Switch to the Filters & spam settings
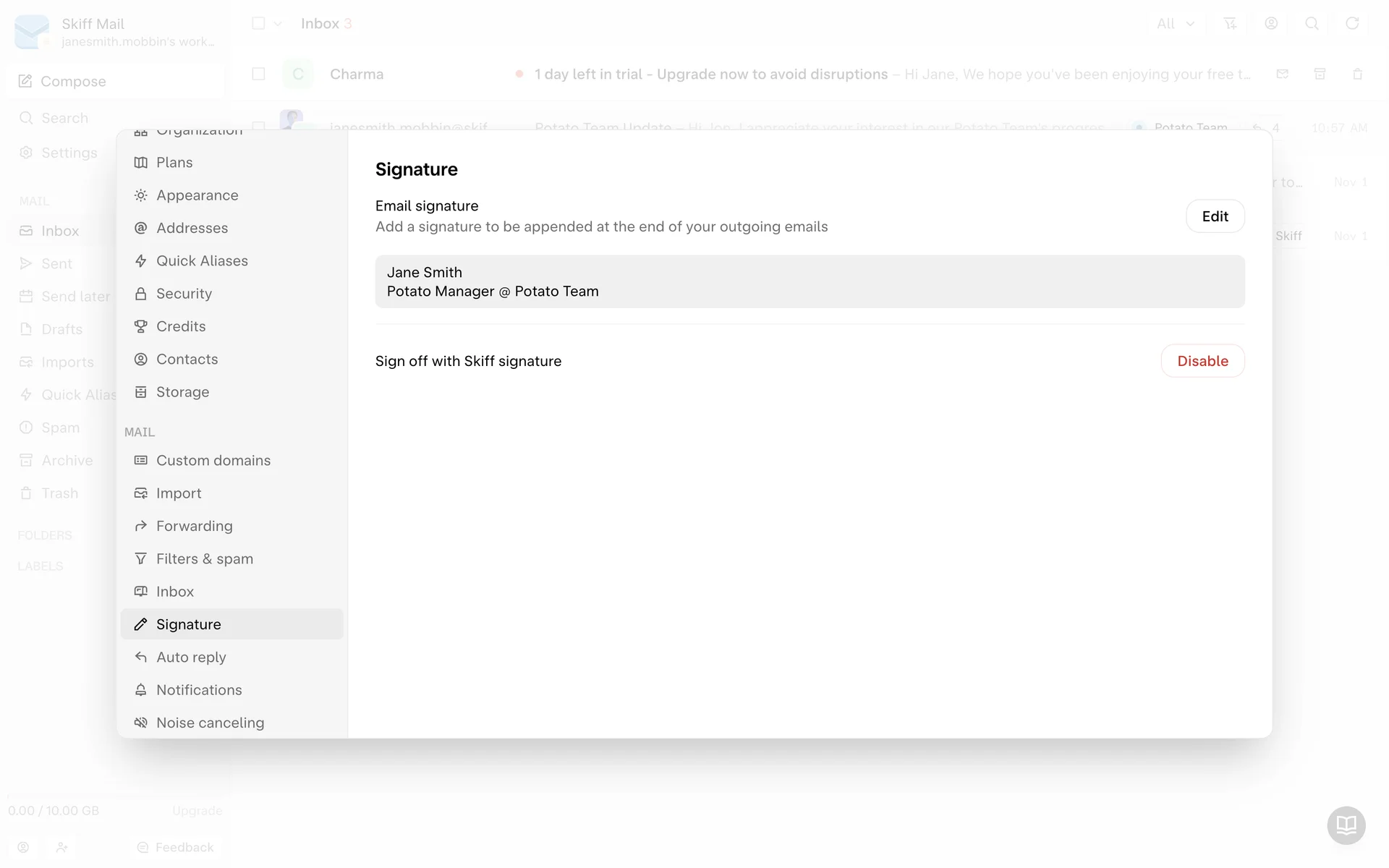This screenshot has width=1389, height=868. pyautogui.click(x=204, y=558)
